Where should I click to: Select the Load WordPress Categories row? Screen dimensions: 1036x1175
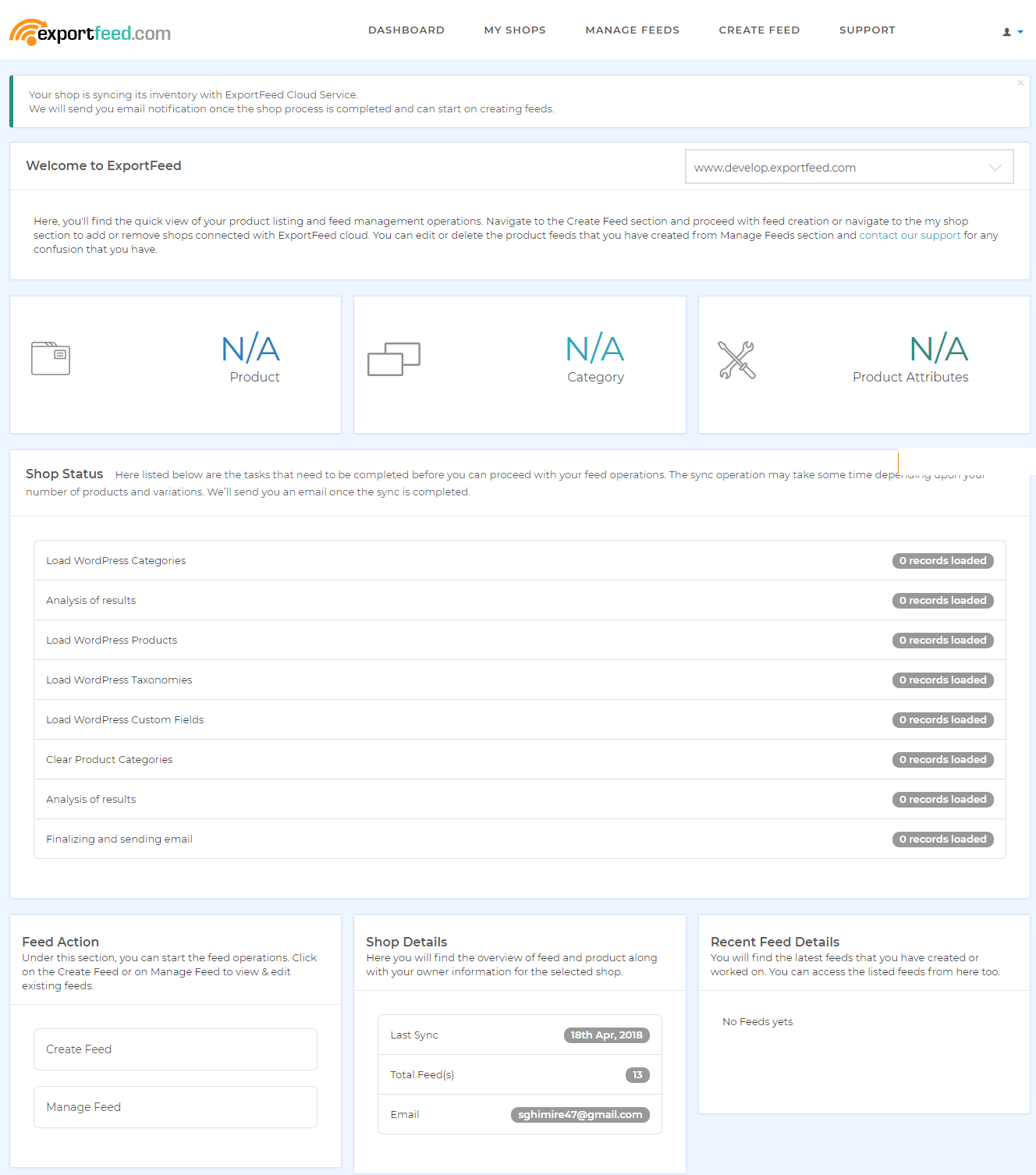point(520,560)
